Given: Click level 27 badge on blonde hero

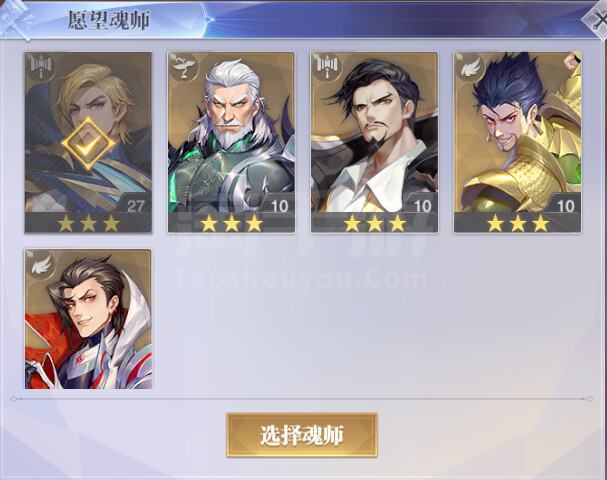Looking at the screenshot, I should [135, 206].
